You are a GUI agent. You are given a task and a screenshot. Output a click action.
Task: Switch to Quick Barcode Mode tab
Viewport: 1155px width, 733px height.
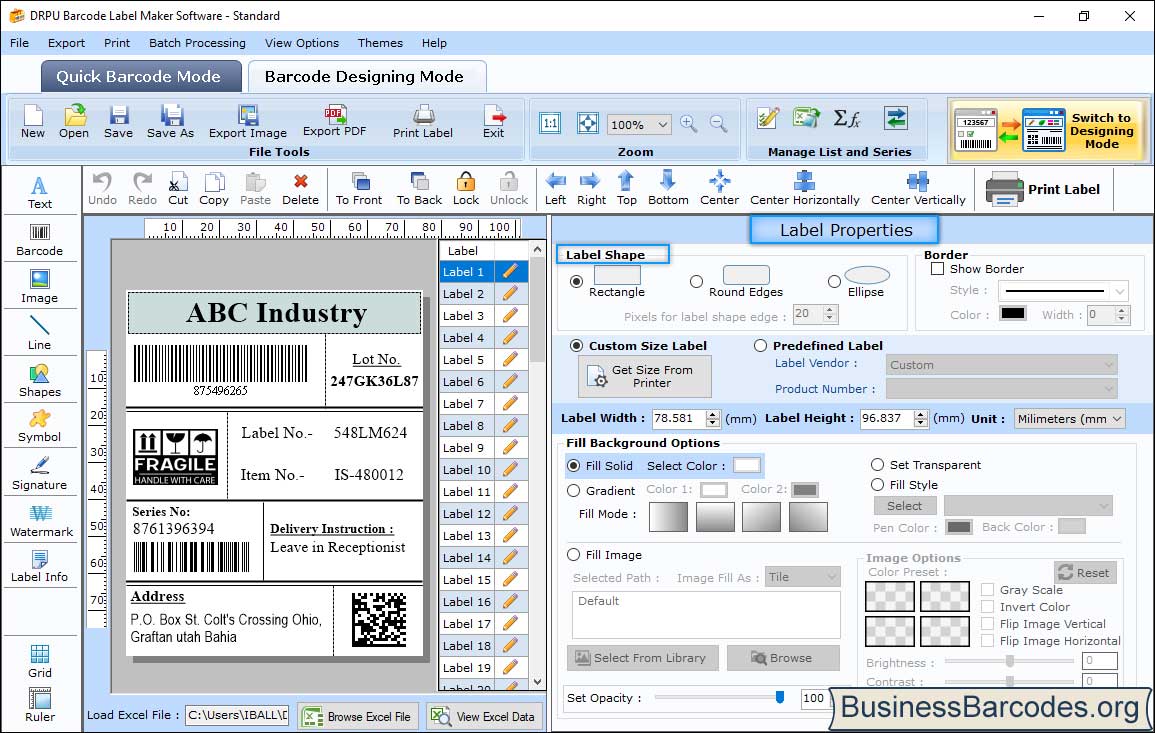pos(141,77)
